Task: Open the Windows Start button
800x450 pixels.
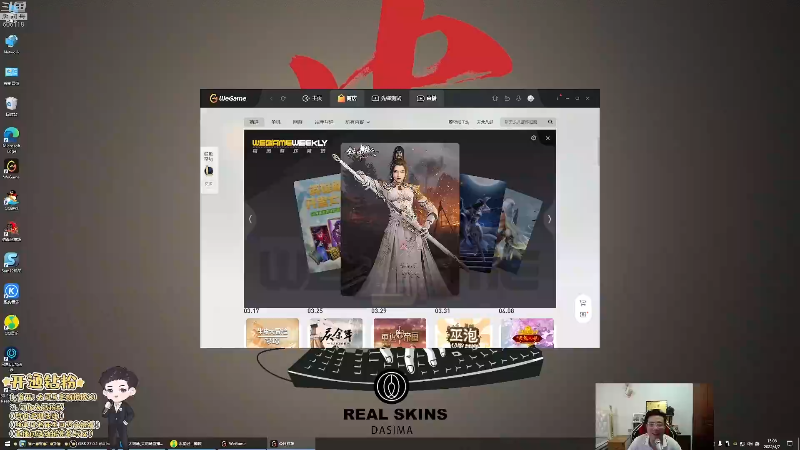Action: 7,444
